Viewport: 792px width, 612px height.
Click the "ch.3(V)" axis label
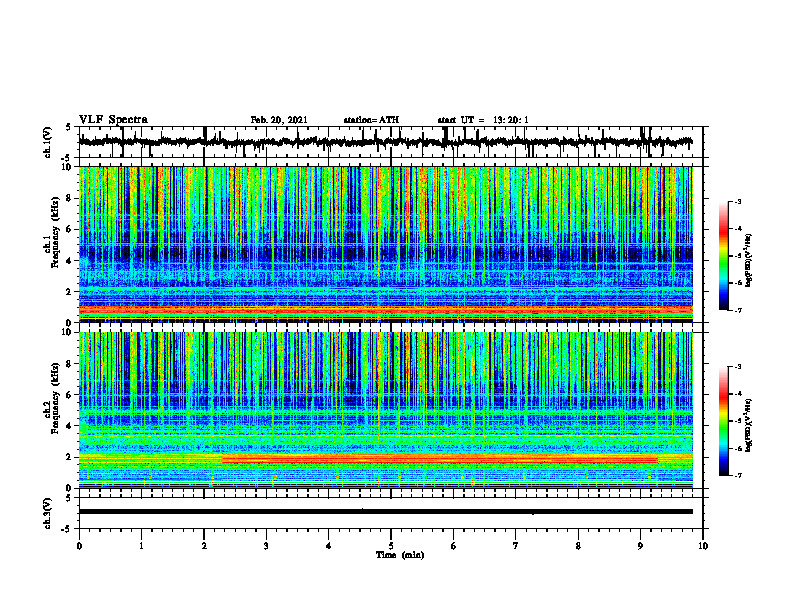(47, 514)
